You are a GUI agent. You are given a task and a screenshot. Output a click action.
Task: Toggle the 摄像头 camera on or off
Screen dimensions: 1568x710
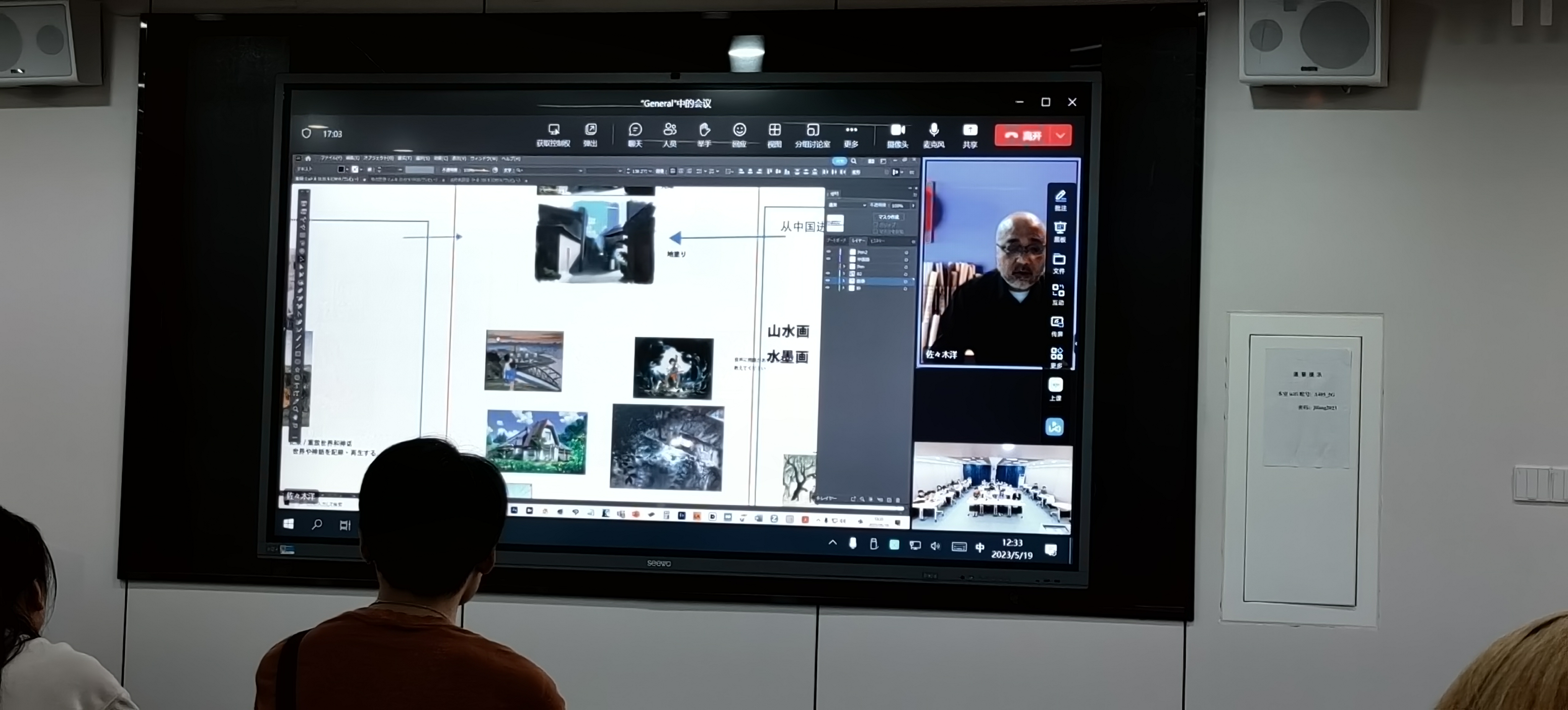point(897,130)
